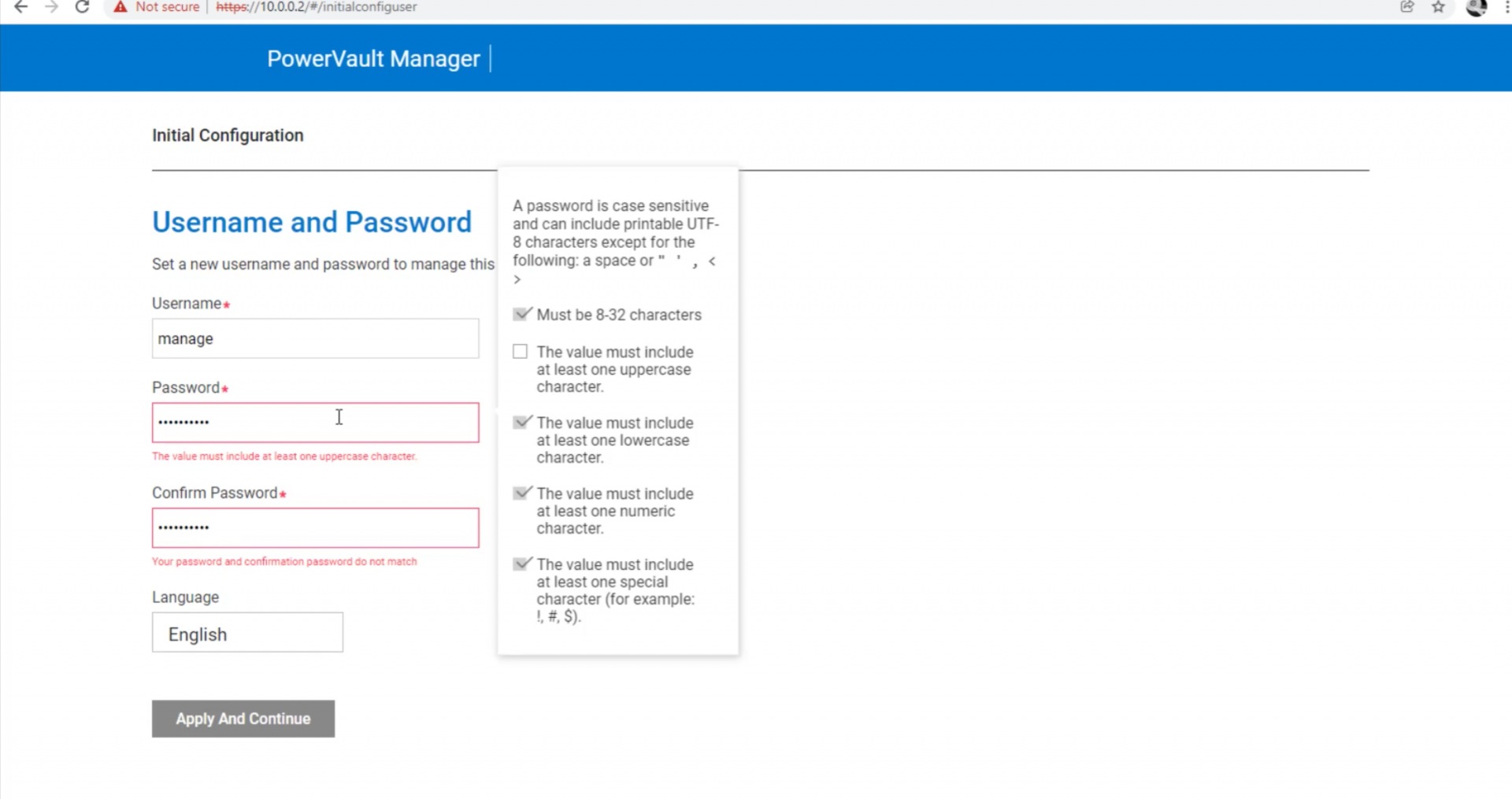Image resolution: width=1512 pixels, height=799 pixels.
Task: Open the browser profile avatar
Action: 1477,7
